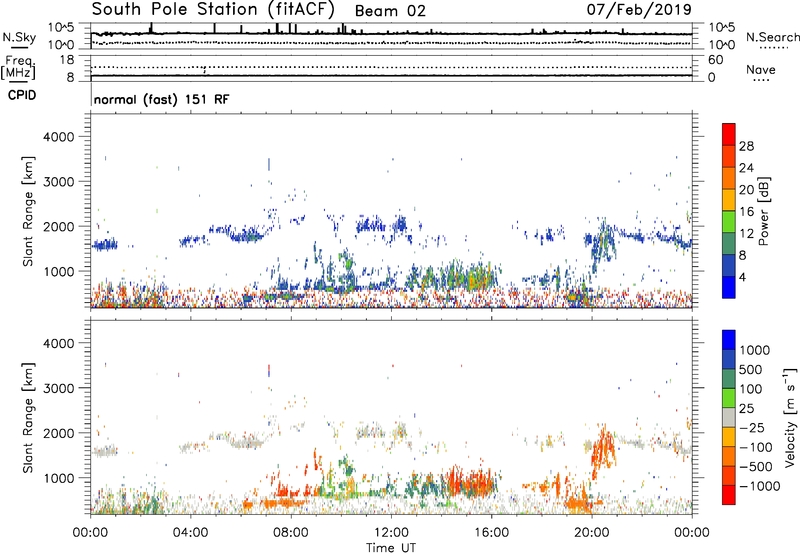Image resolution: width=800 pixels, height=554 pixels.
Task: Click the '500' Velocity colorbar label
Action: click(751, 370)
